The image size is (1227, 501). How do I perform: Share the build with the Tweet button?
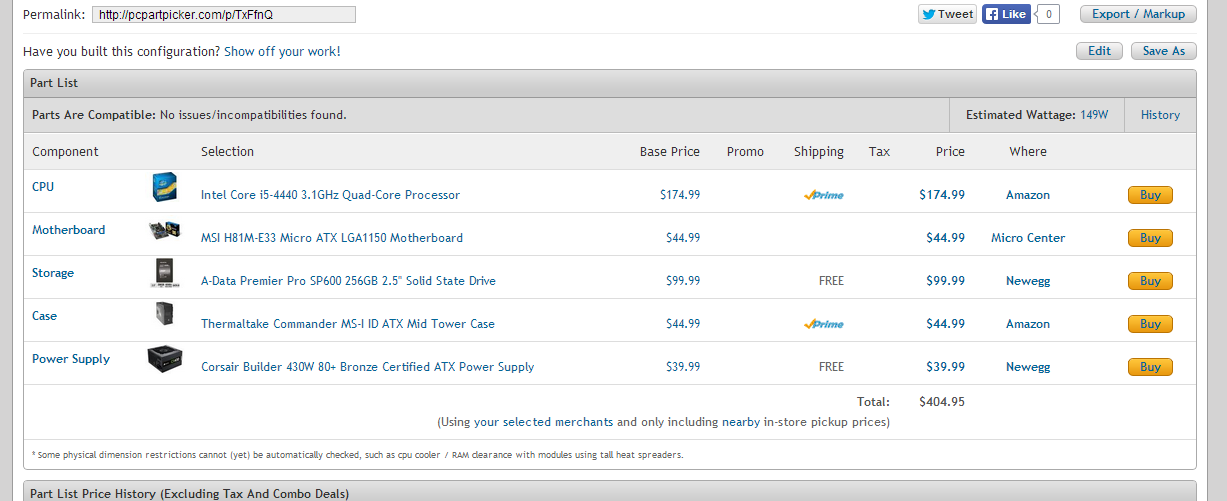point(947,14)
